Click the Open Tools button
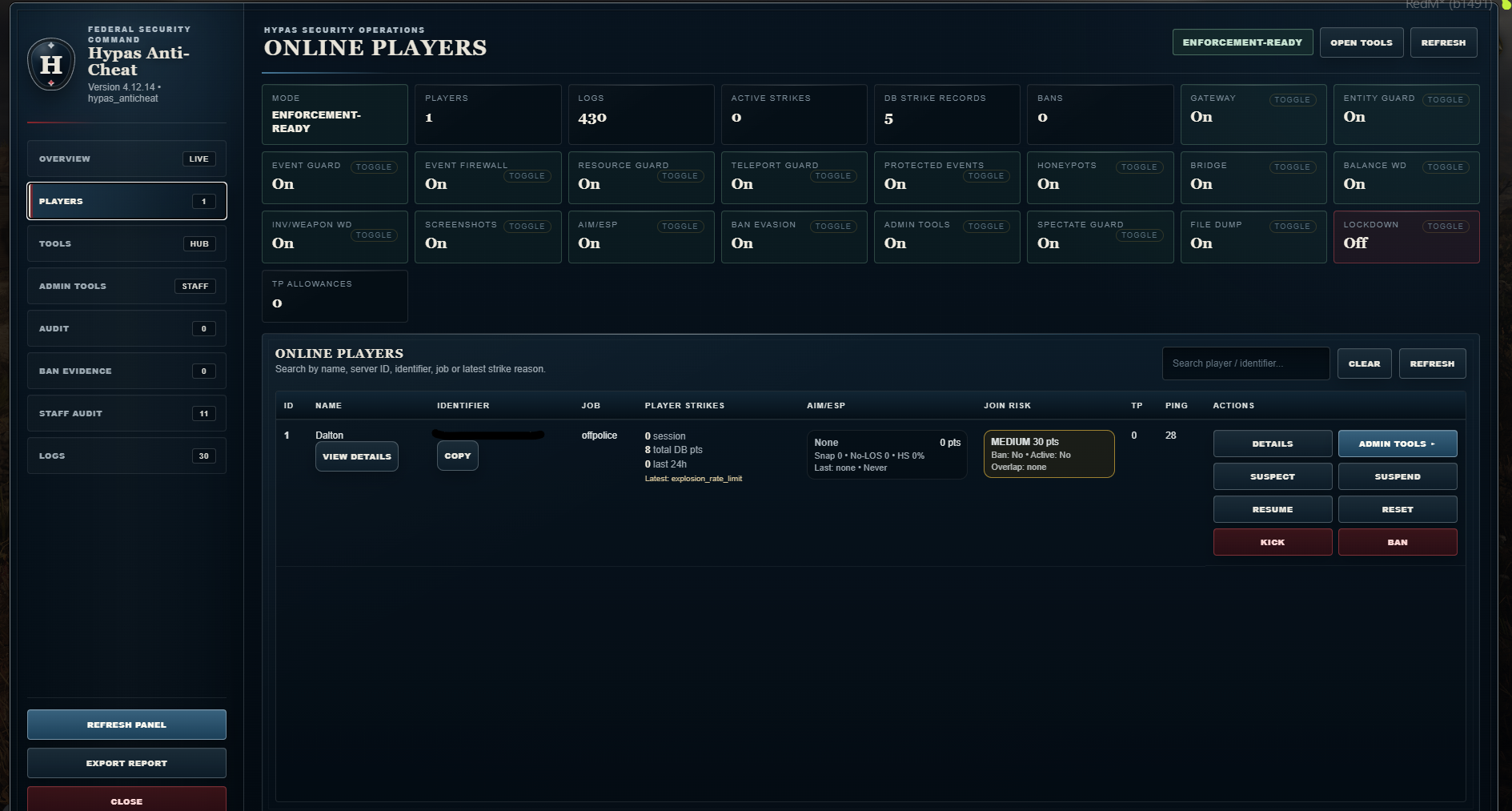 pos(1362,42)
